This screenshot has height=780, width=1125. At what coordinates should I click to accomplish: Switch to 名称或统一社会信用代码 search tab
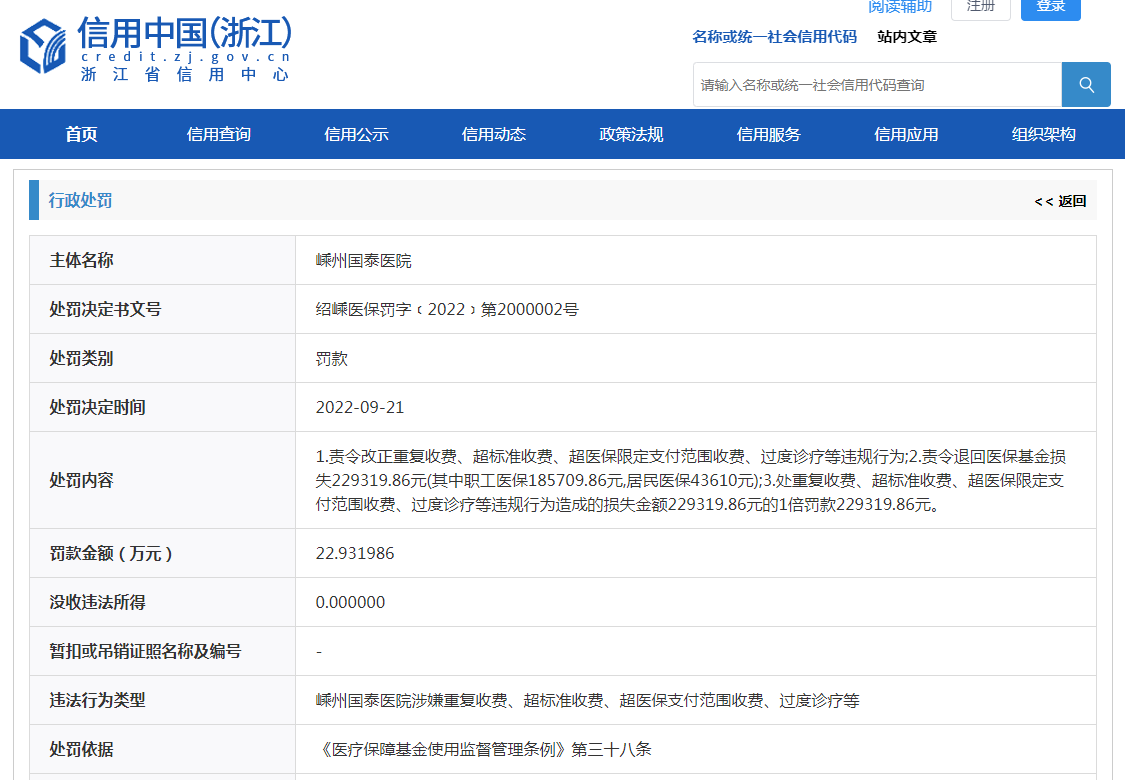tap(774, 37)
